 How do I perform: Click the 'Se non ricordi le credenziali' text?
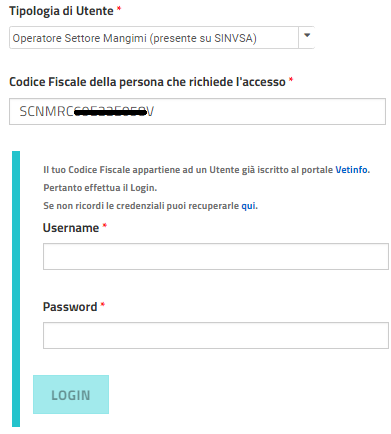[141, 206]
